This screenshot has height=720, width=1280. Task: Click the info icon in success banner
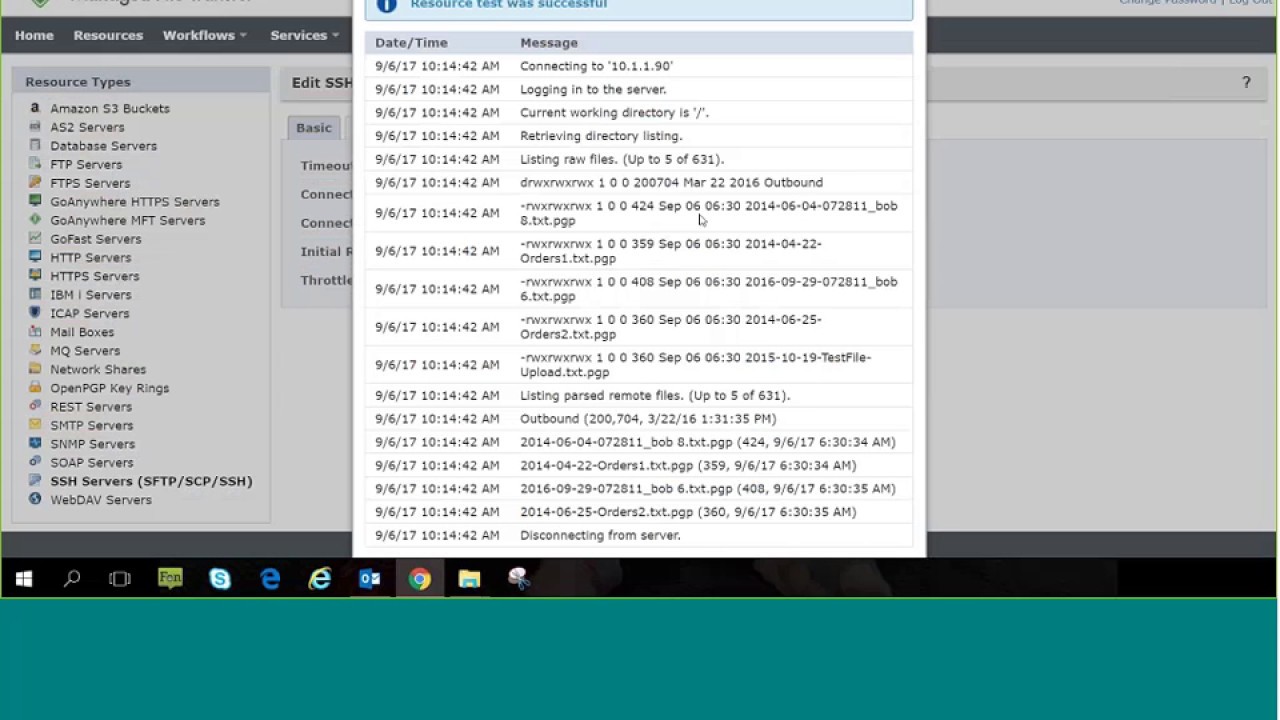point(387,5)
